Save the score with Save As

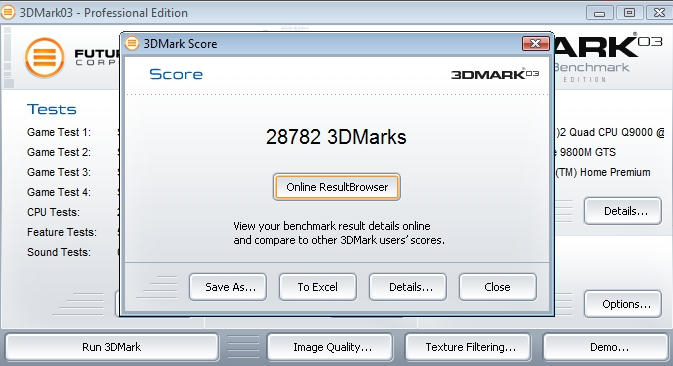(x=228, y=287)
